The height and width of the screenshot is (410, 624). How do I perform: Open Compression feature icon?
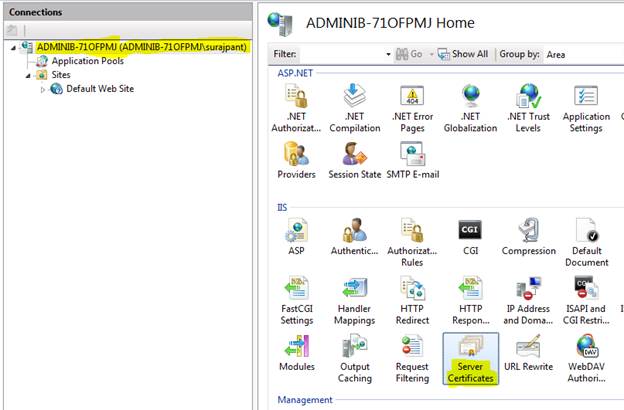(528, 236)
